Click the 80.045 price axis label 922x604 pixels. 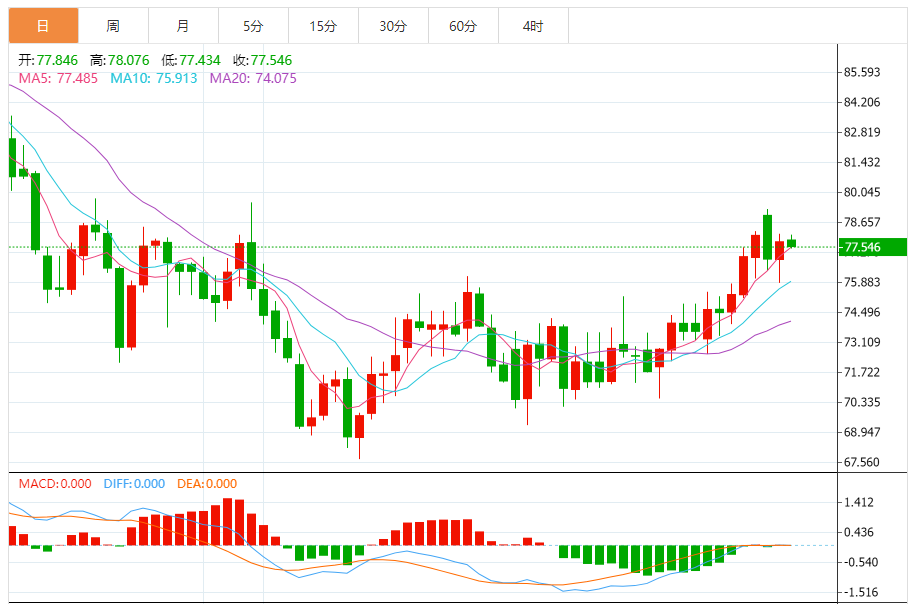coord(862,192)
